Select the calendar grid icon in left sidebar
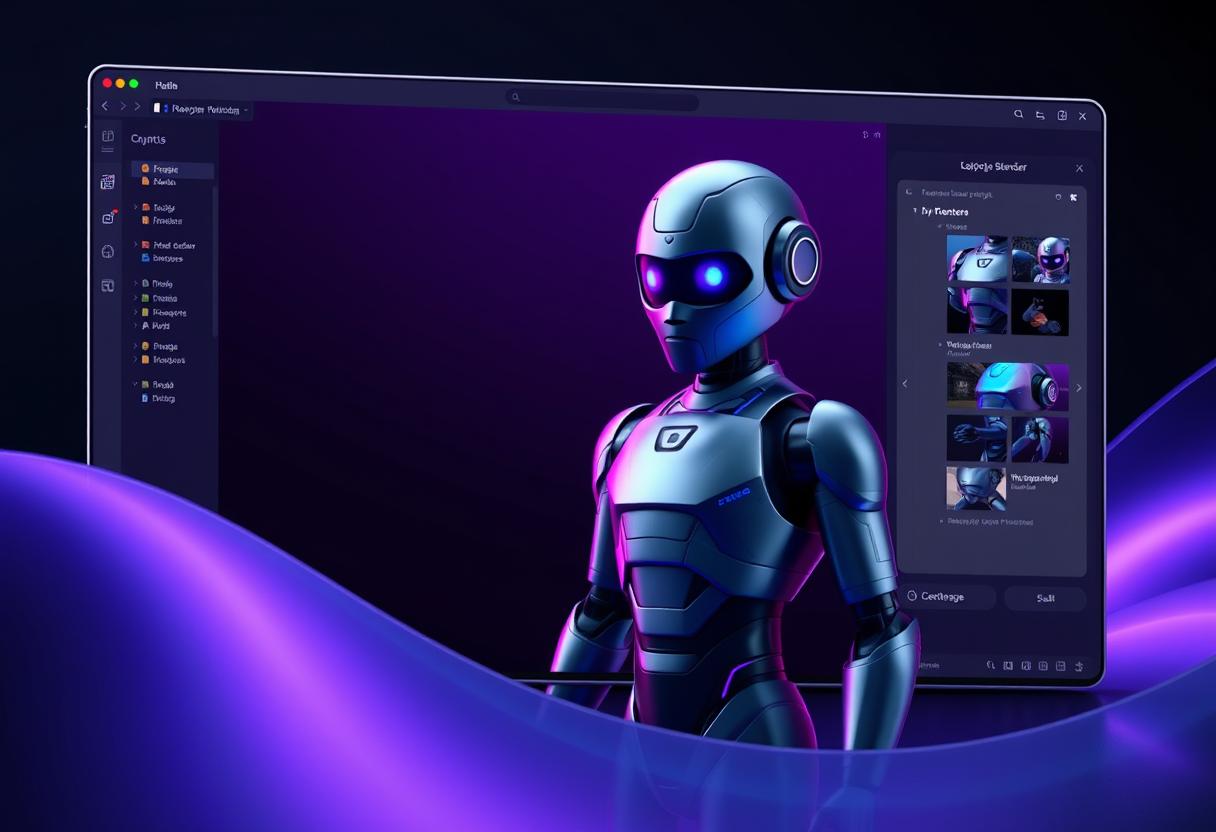The height and width of the screenshot is (832, 1216). [108, 182]
